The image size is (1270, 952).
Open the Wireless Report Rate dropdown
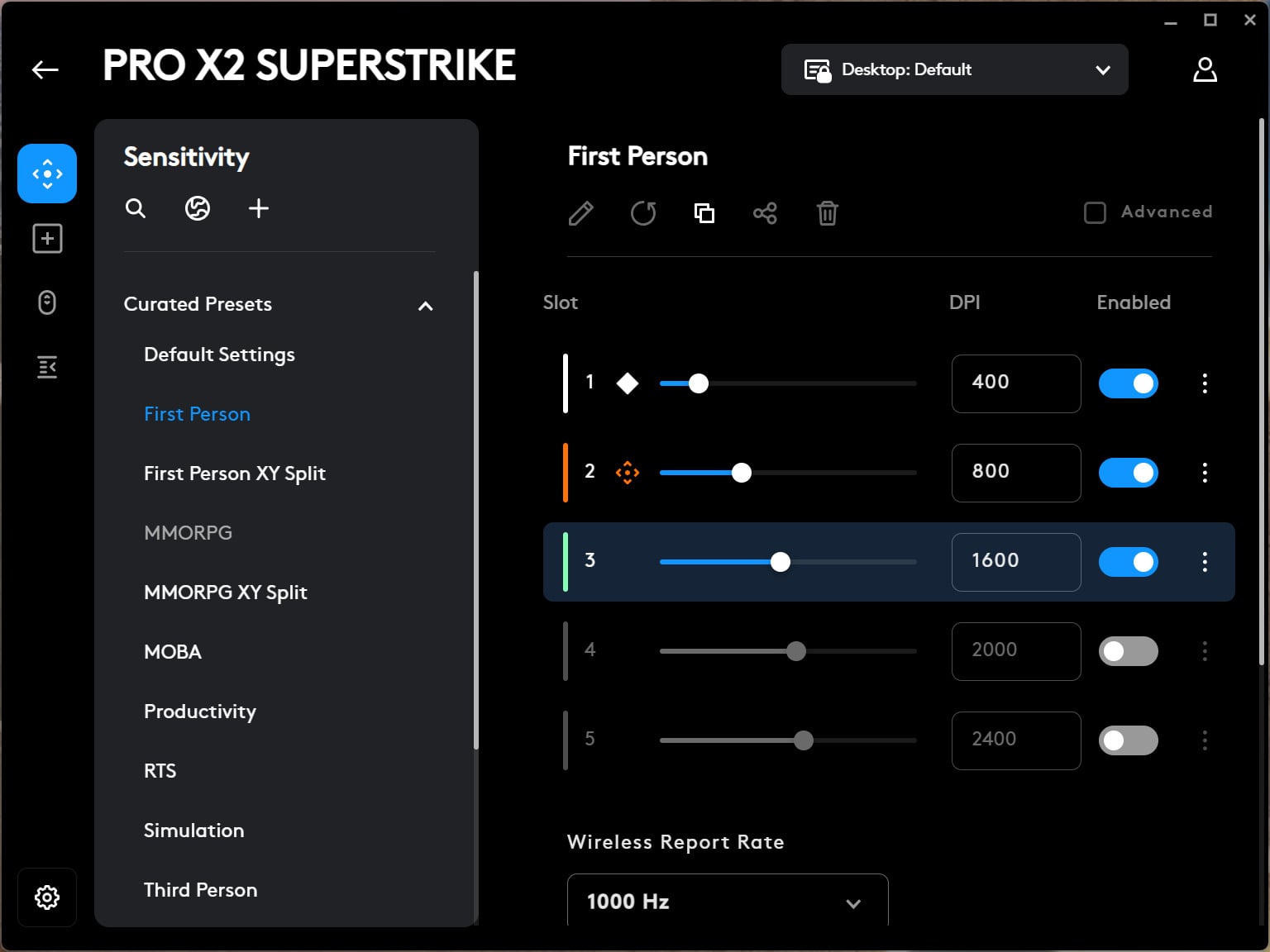pos(727,902)
